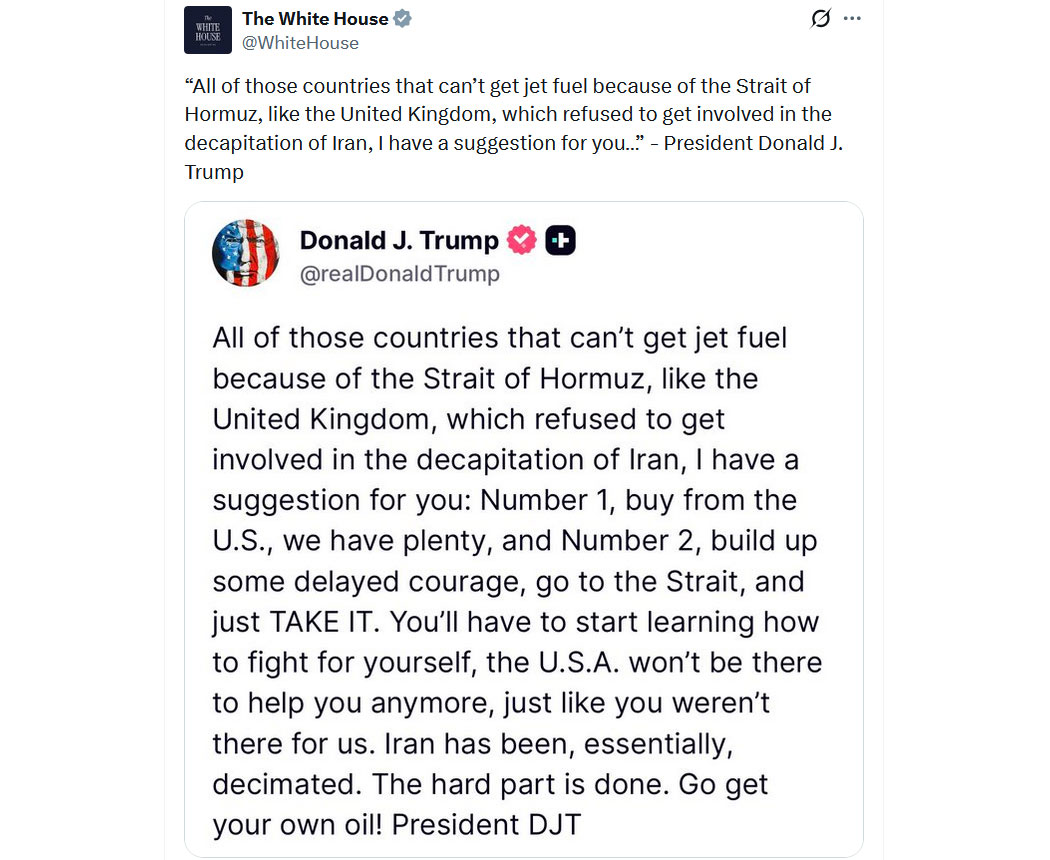Click the quoted line starting "United Kingdom, which refused"
Image resolution: width=1050 pixels, height=860 pixels.
[x=469, y=419]
